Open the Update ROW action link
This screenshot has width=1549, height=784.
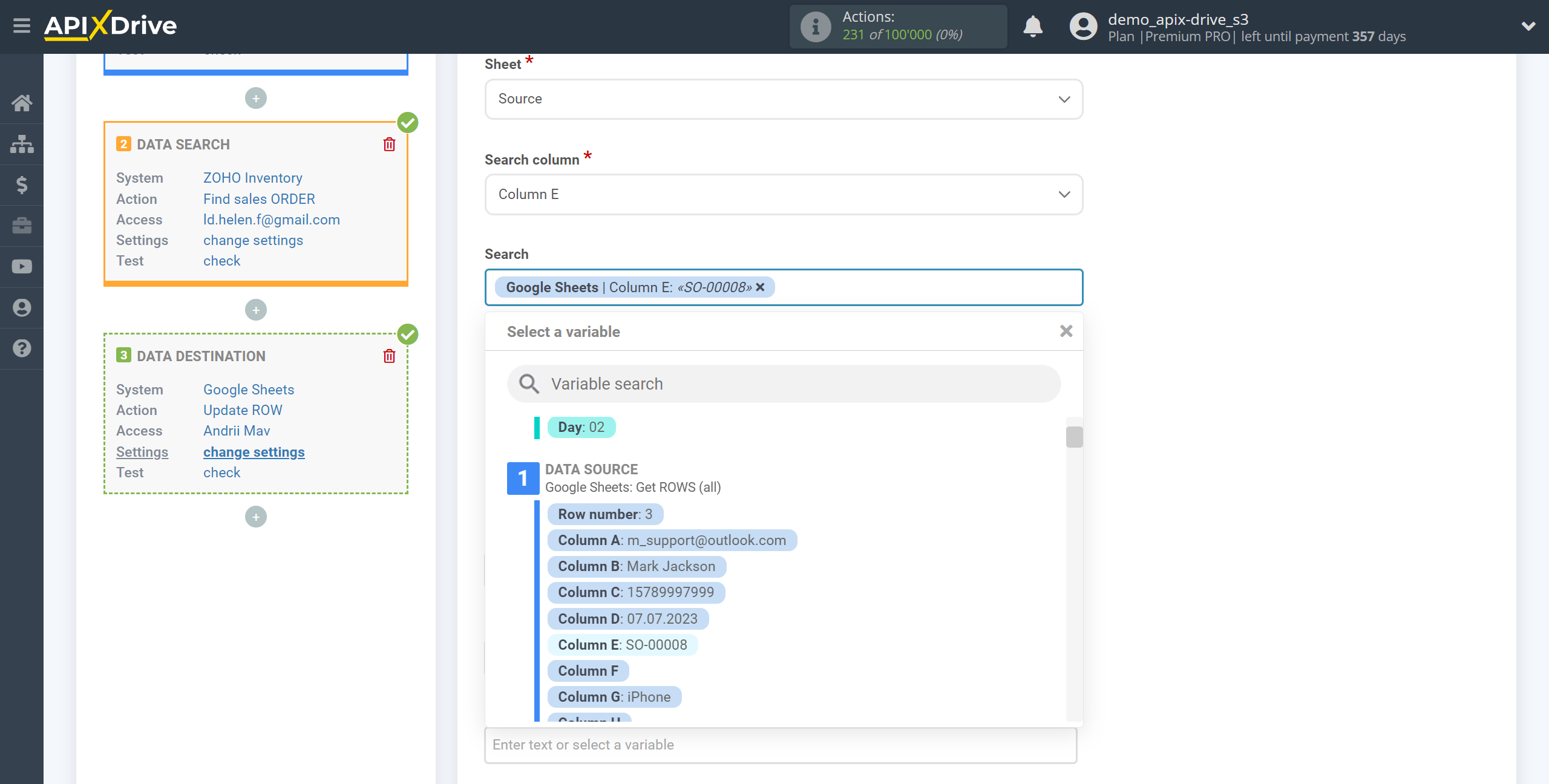(243, 410)
